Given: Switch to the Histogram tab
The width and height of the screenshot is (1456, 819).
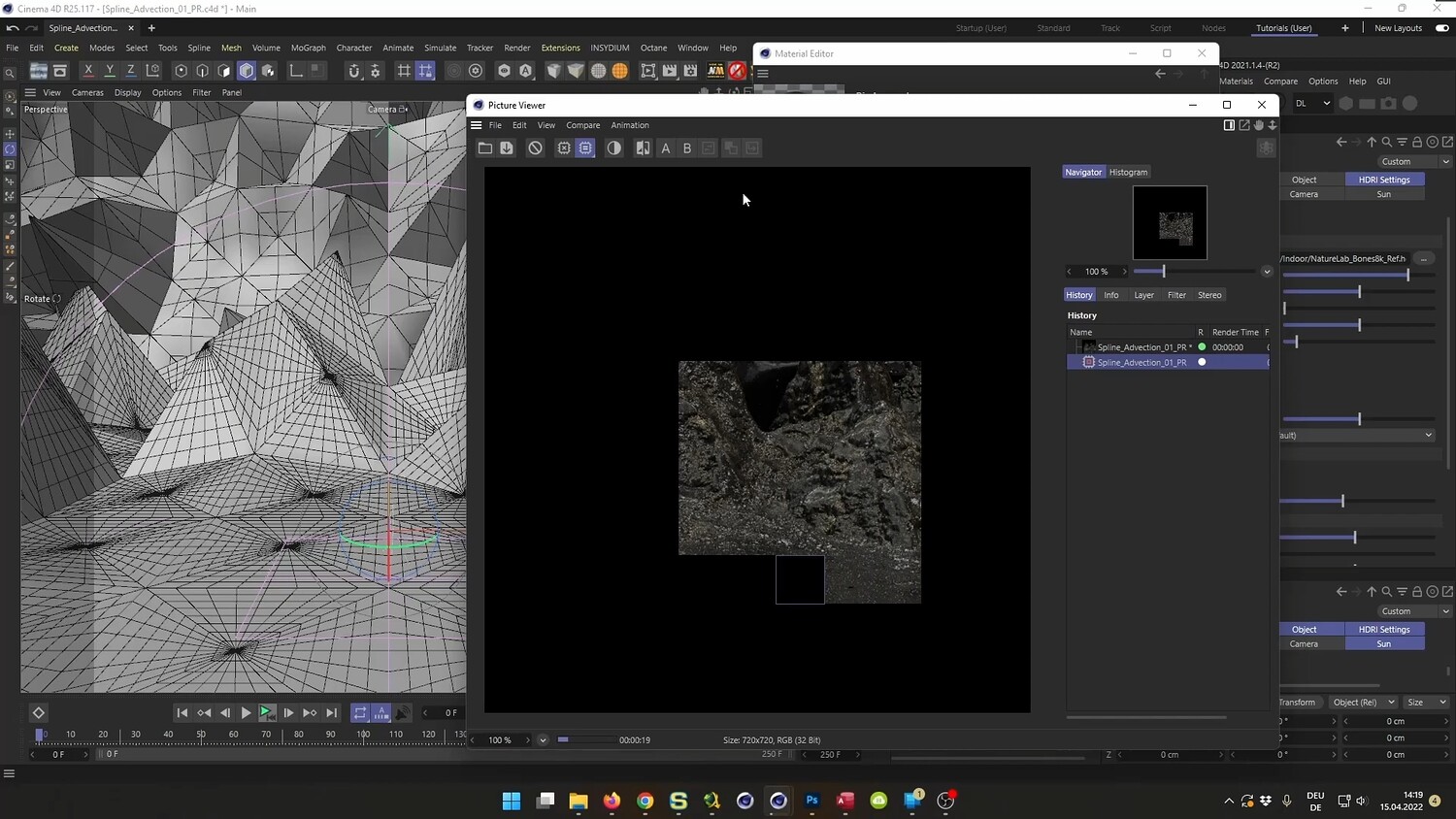Looking at the screenshot, I should (1128, 173).
